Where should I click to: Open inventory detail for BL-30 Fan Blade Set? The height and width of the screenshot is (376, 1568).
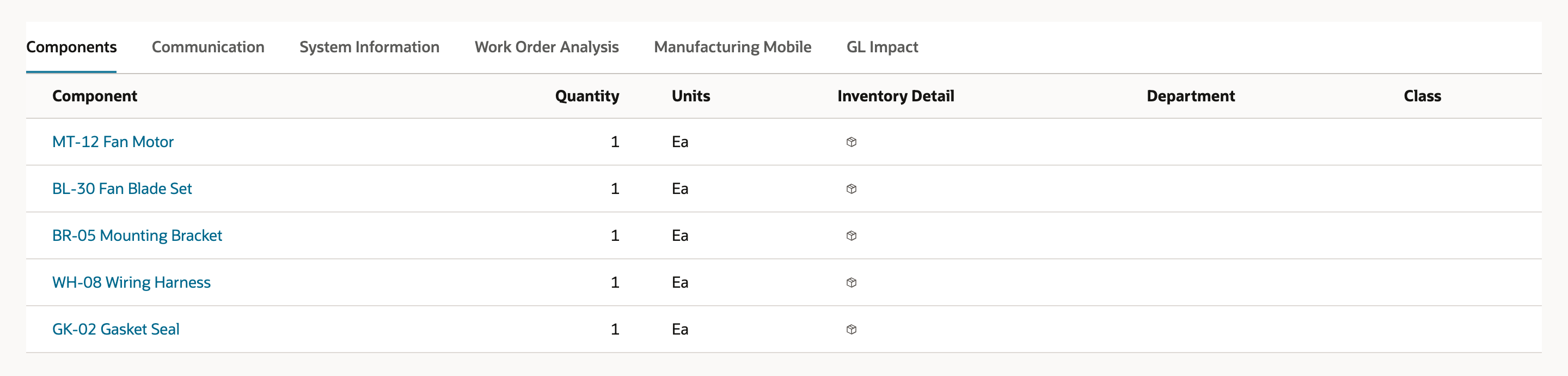pos(851,189)
